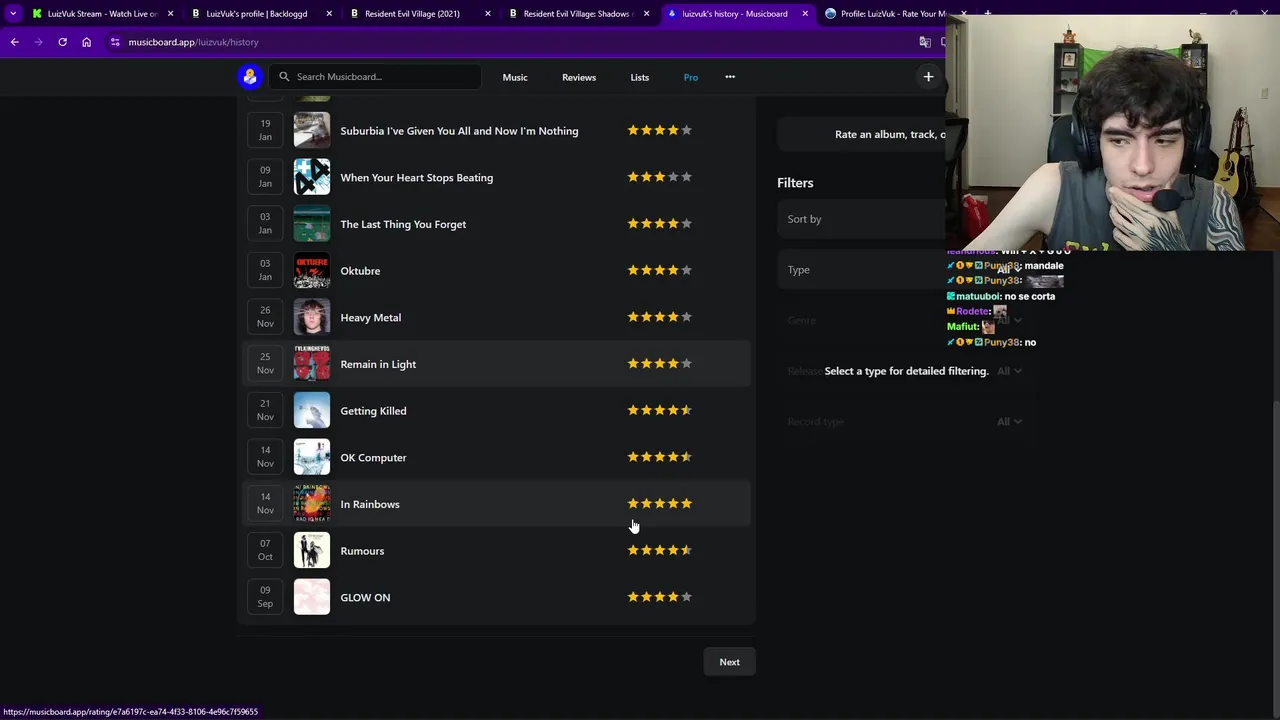Screen dimensions: 1280x720
Task: Click Rumours star rating
Action: click(x=659, y=550)
